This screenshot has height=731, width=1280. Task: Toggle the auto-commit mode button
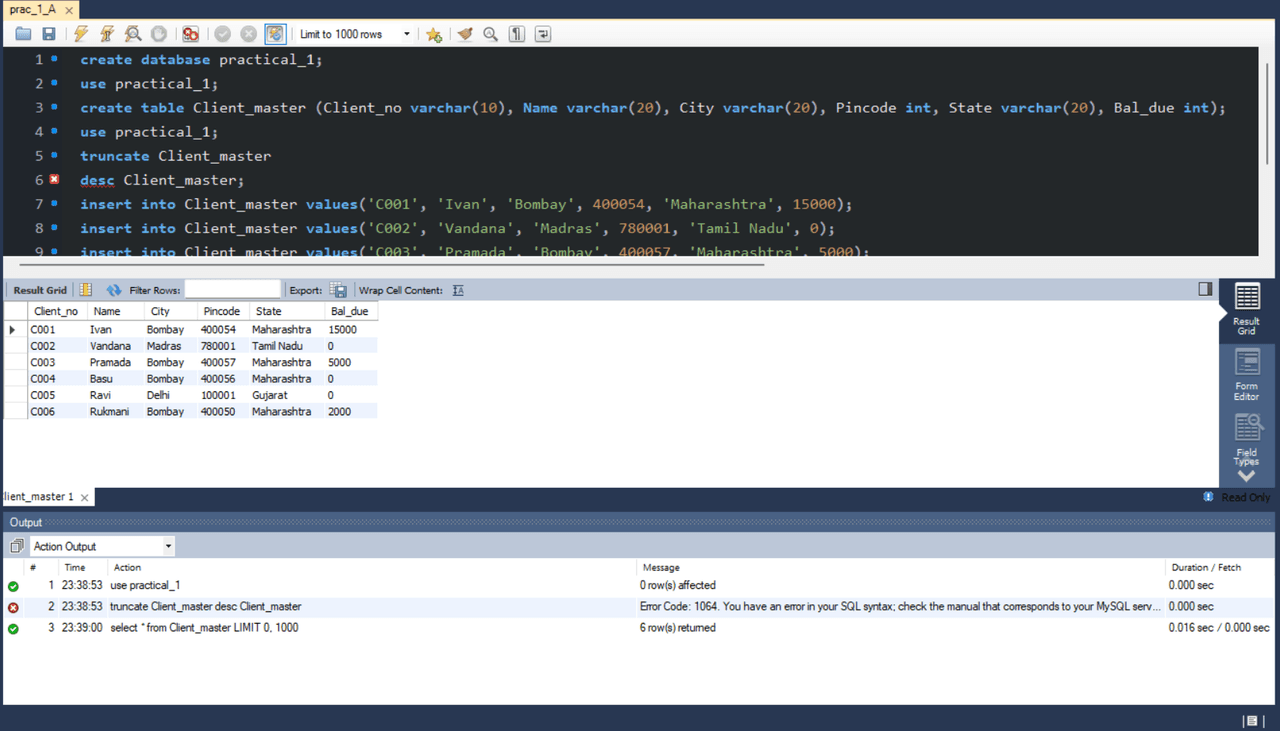(275, 34)
